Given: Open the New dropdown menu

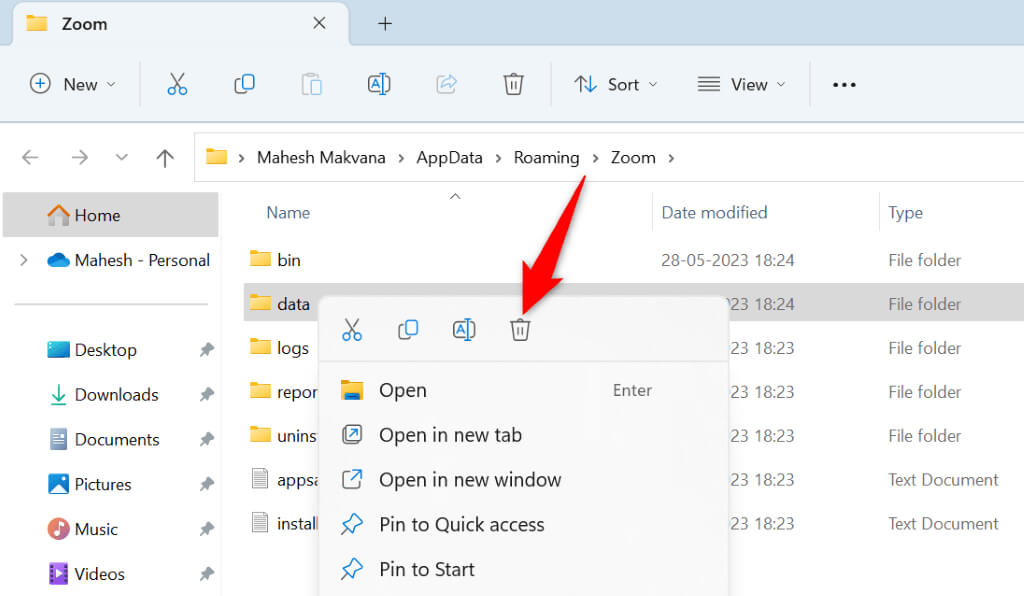Looking at the screenshot, I should click(73, 84).
